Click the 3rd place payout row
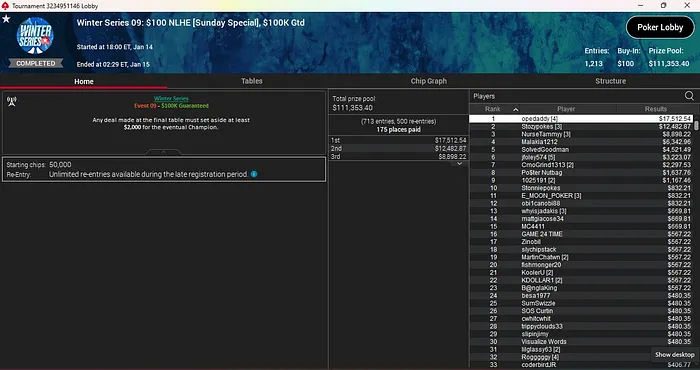700x370 pixels. point(399,157)
